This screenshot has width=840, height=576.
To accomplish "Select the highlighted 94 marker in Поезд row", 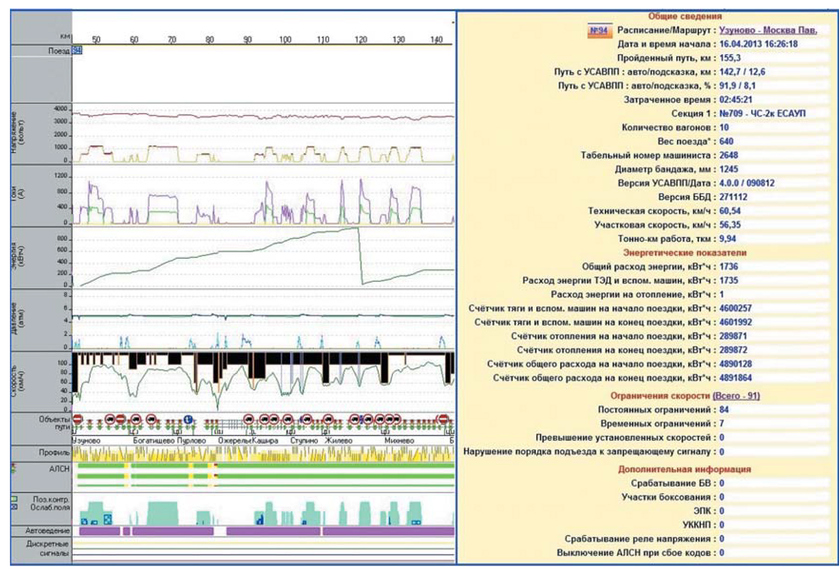I will (x=77, y=50).
